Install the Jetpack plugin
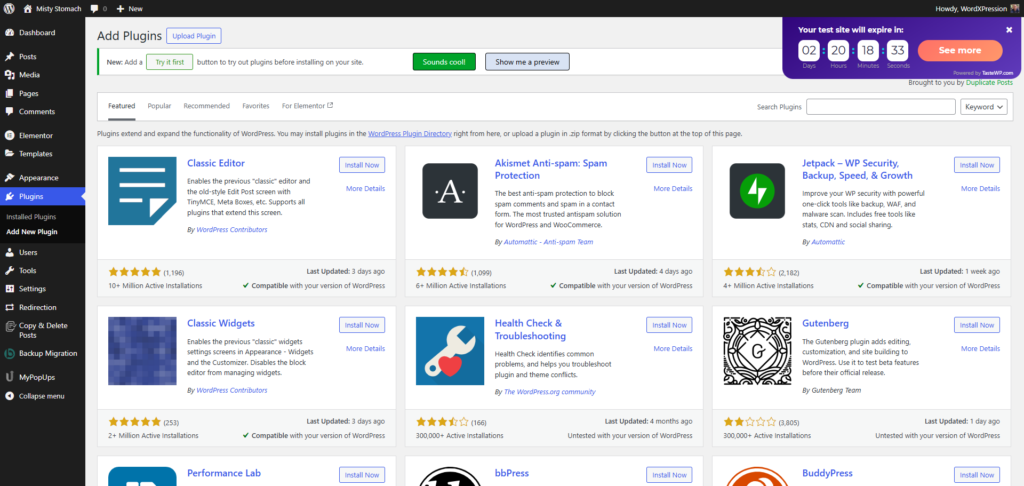This screenshot has height=486, width=1024. pyautogui.click(x=977, y=165)
